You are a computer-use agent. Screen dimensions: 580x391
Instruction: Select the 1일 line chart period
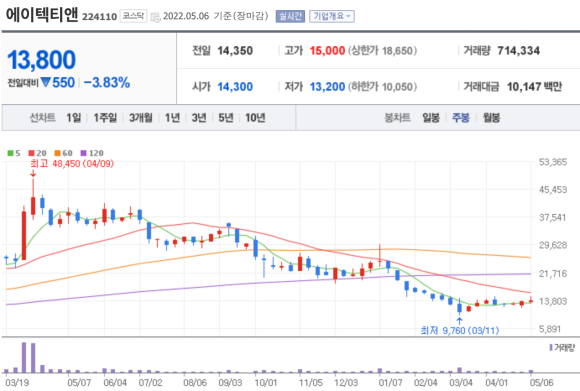click(74, 118)
